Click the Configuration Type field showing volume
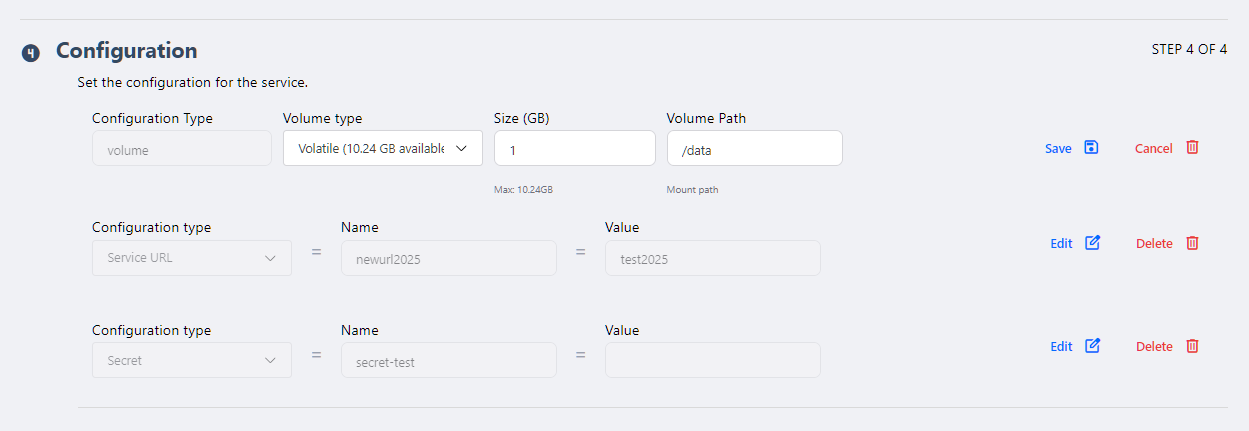Screen dimensions: 1249x431 coord(181,150)
